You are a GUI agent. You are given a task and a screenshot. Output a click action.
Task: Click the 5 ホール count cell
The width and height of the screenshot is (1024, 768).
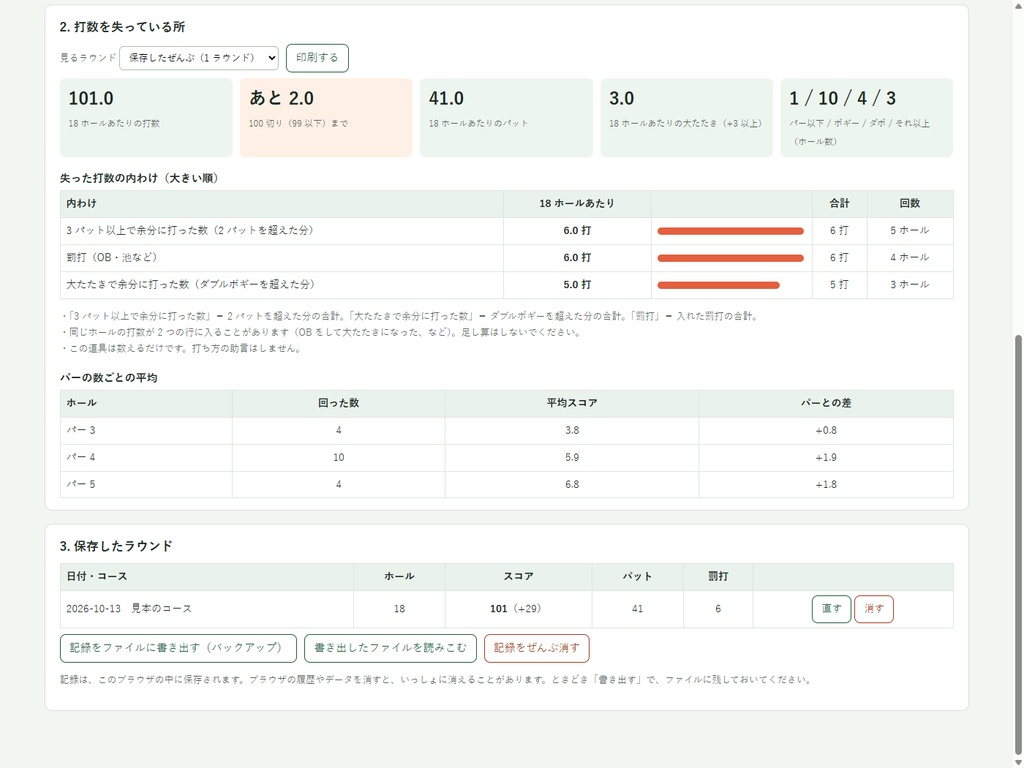click(x=910, y=231)
